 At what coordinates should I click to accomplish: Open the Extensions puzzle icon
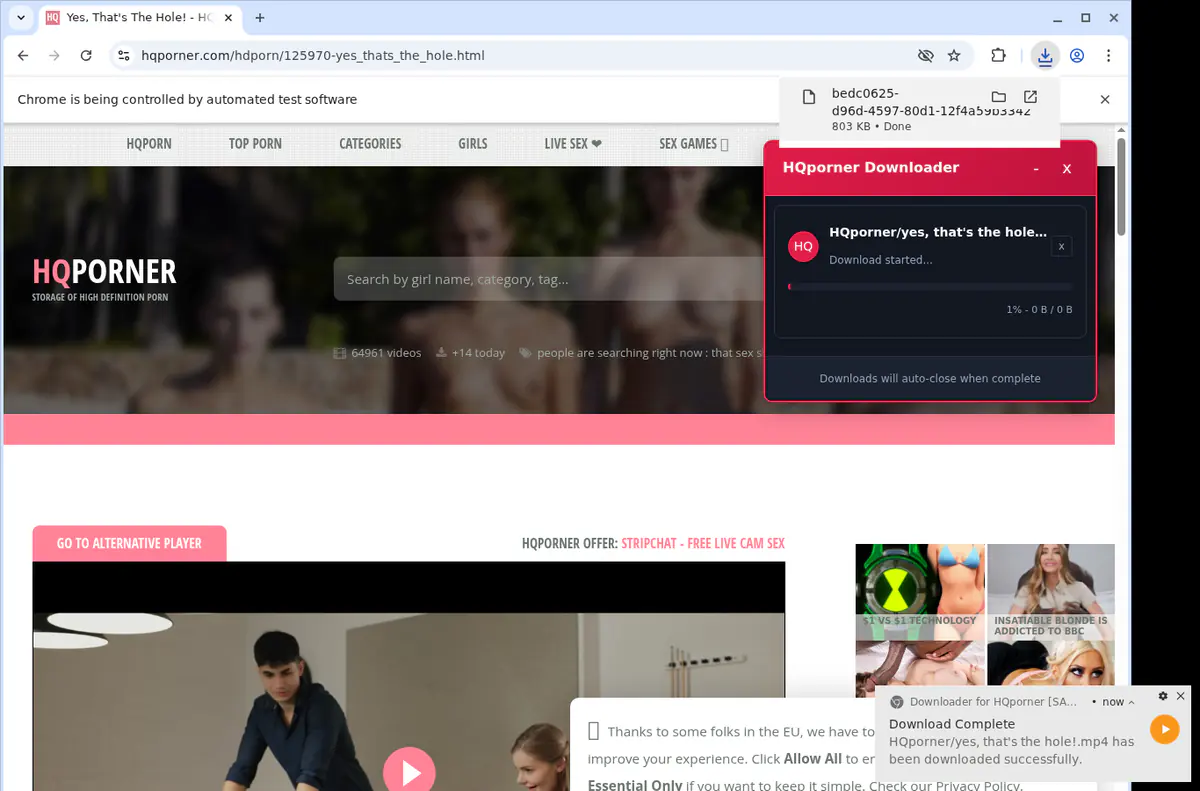[998, 56]
